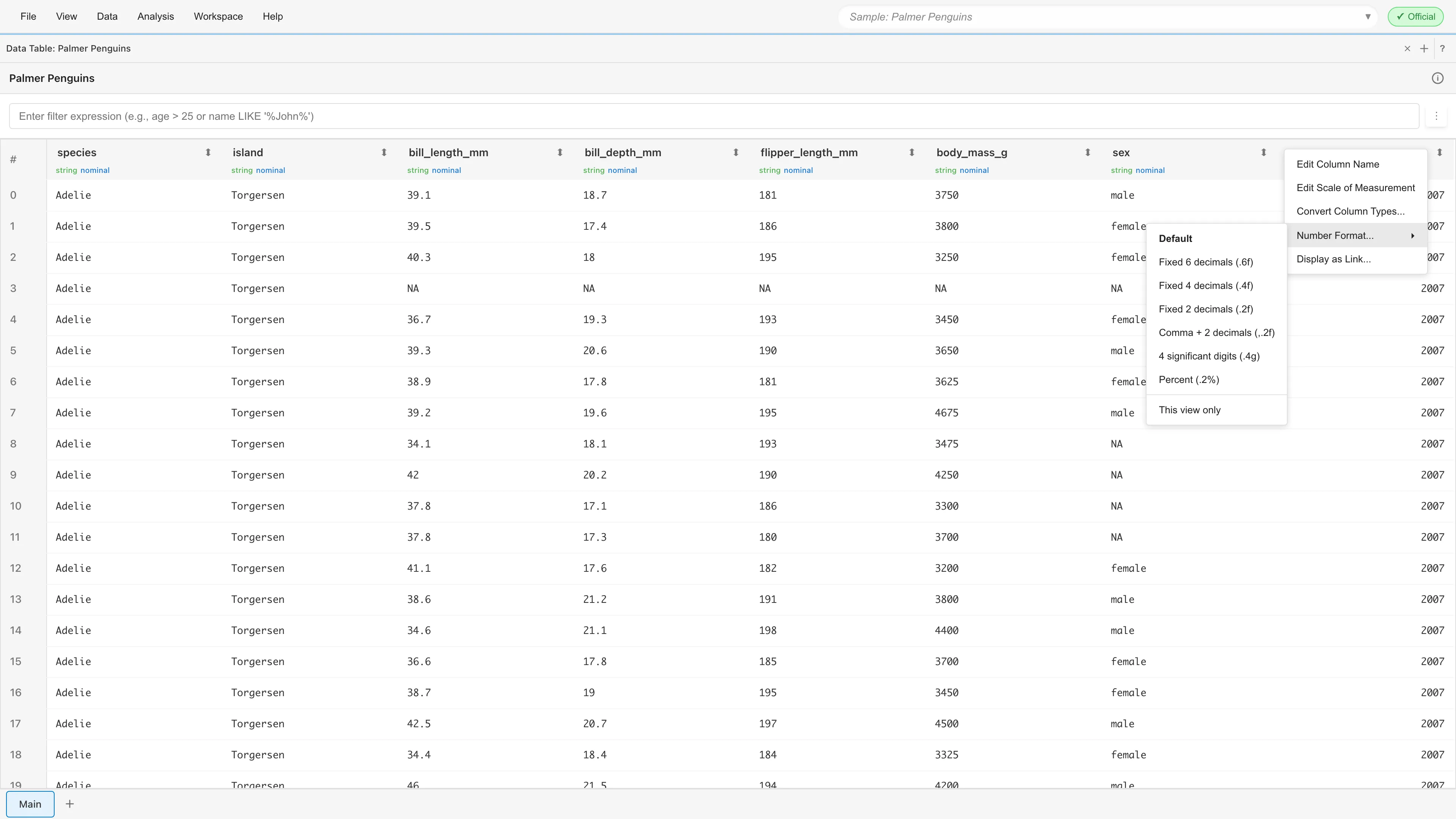This screenshot has height=819, width=1456.
Task: Click the 40.3 bill length cell
Action: (419, 258)
